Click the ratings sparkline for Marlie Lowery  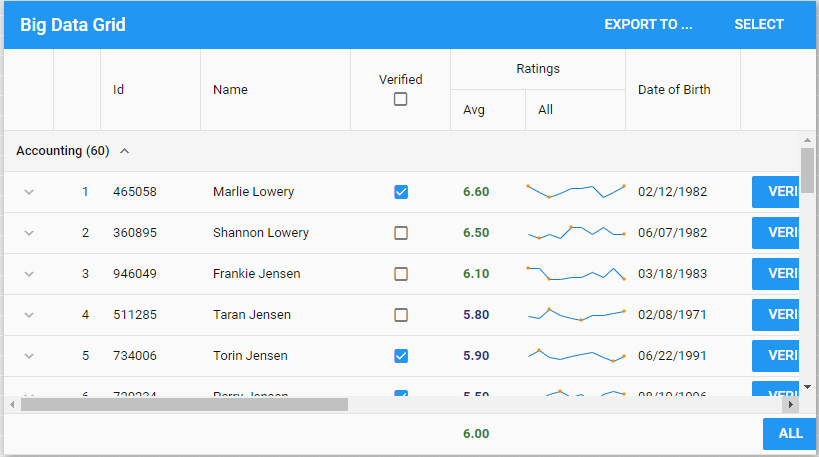point(576,192)
